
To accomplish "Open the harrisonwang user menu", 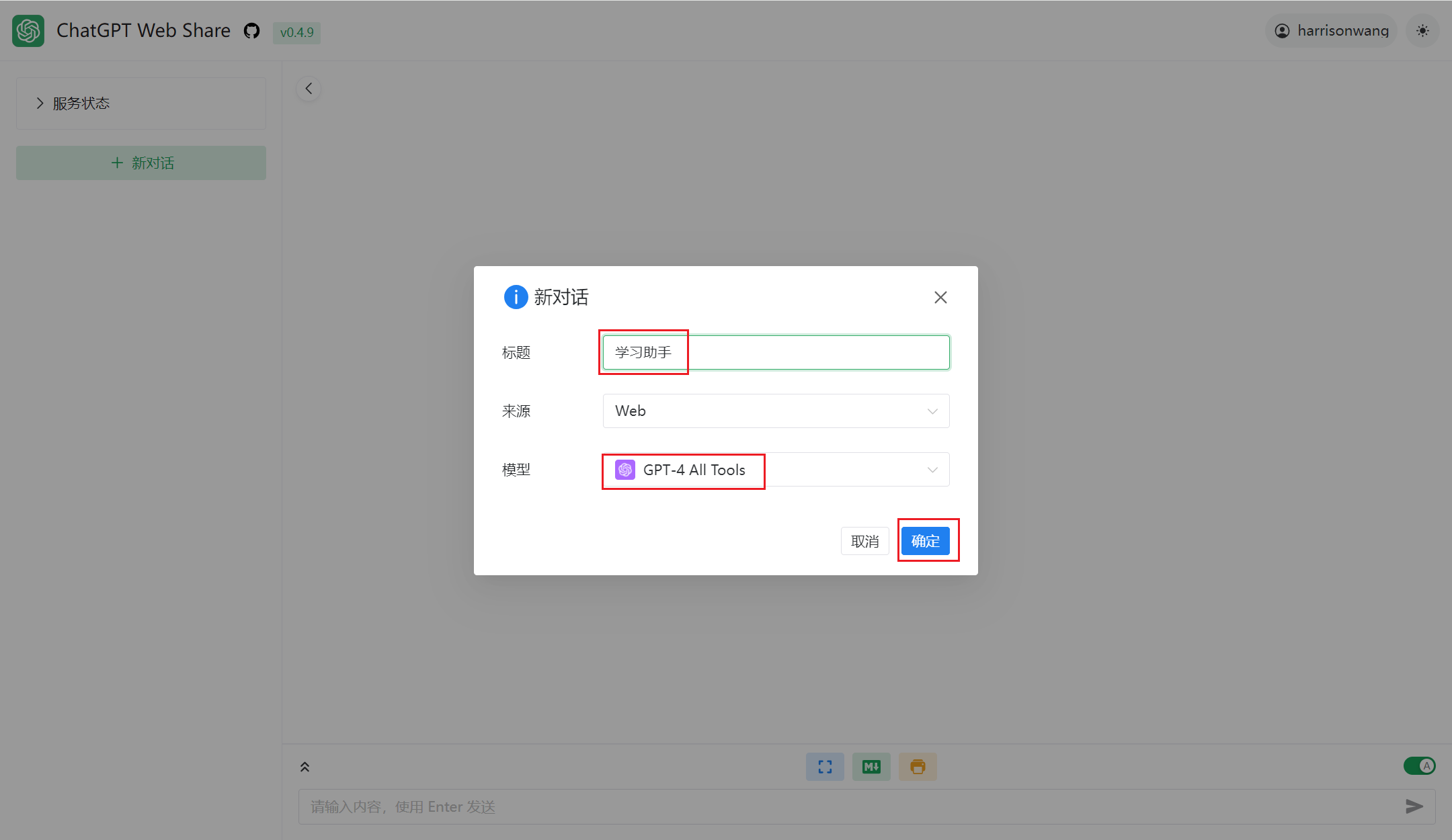I will click(1331, 31).
